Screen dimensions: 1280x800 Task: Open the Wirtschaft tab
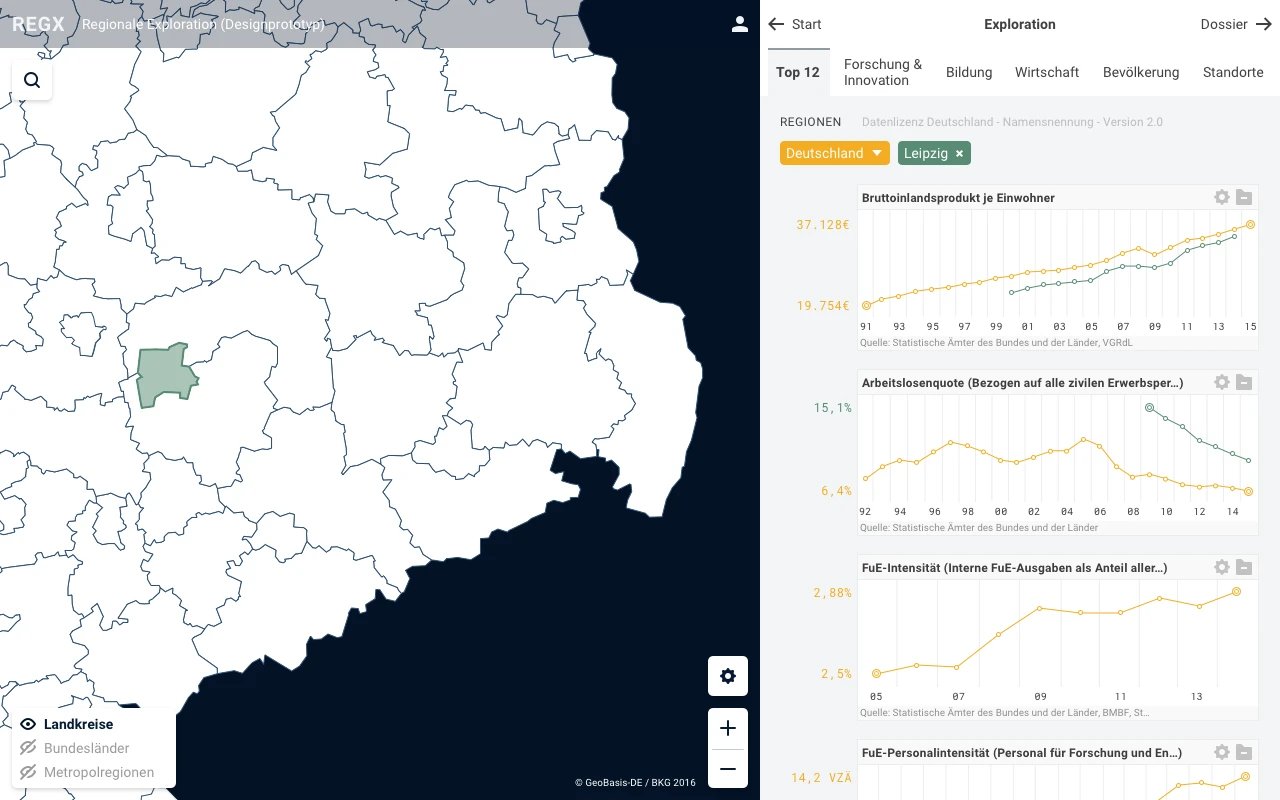(1046, 72)
